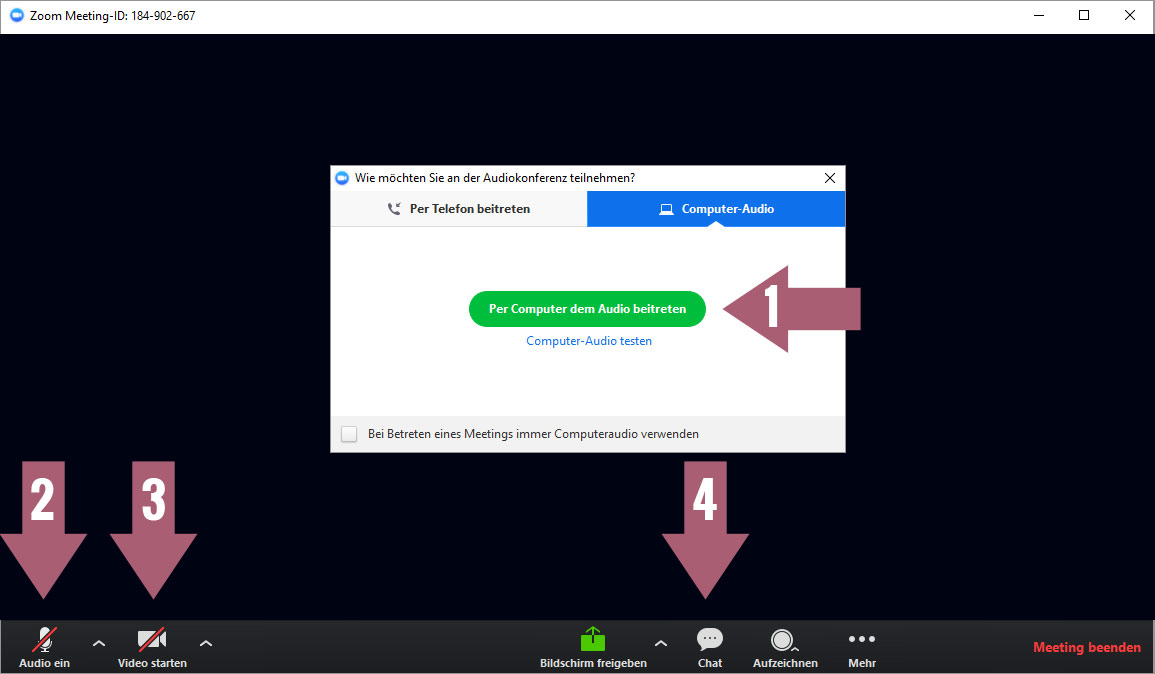Enable always use Computeraudio checkbox

[349, 434]
